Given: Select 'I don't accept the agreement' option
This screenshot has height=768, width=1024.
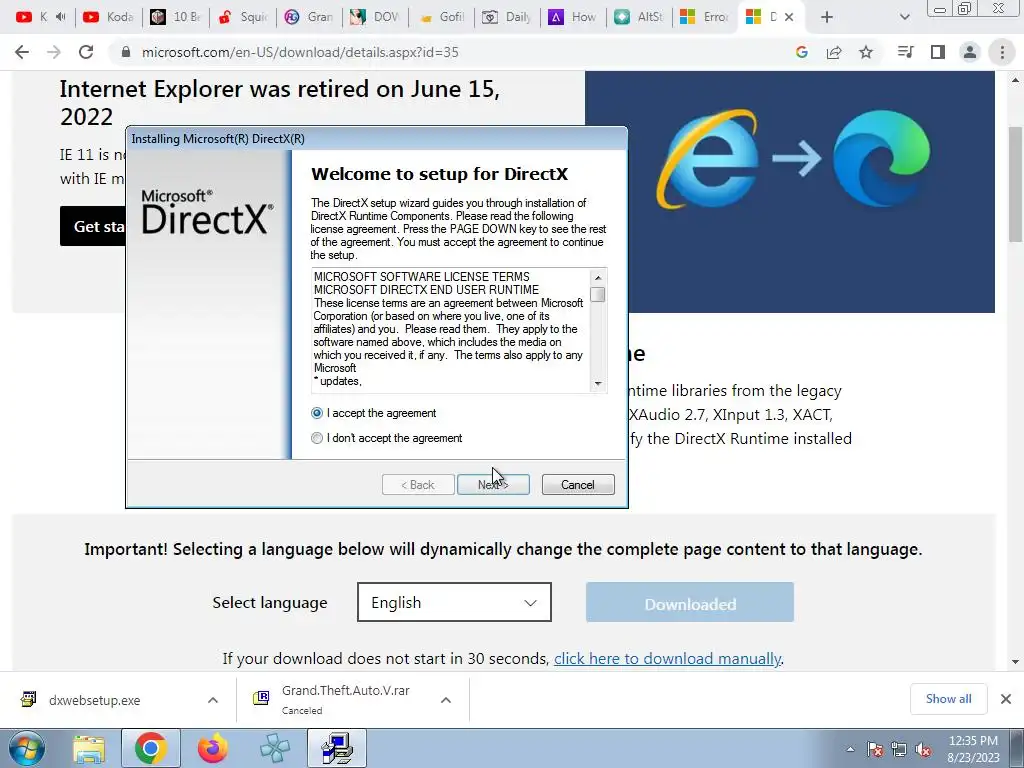Looking at the screenshot, I should click(x=317, y=438).
